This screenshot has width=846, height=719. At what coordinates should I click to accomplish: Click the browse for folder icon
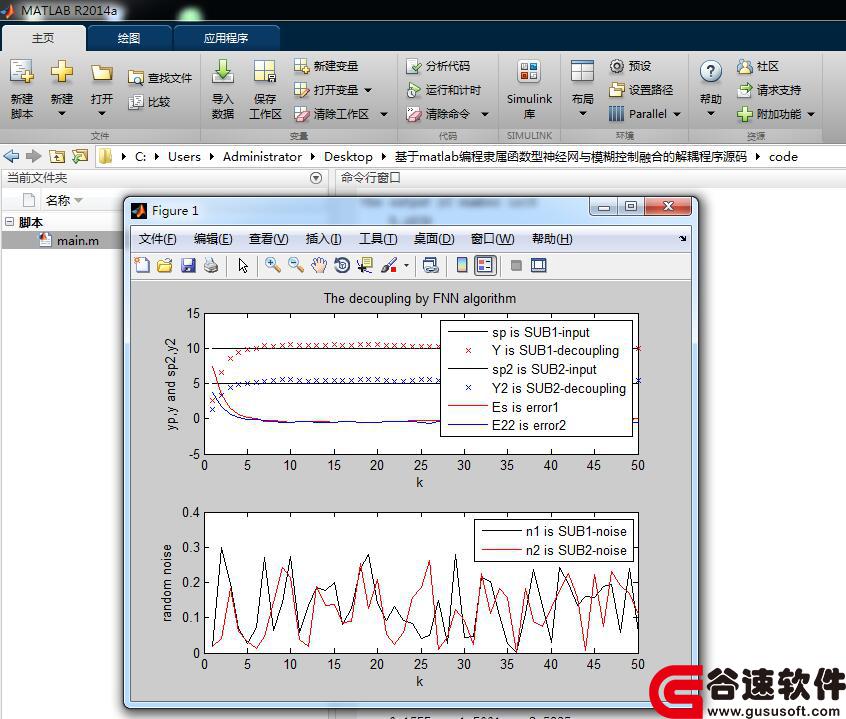[x=80, y=156]
